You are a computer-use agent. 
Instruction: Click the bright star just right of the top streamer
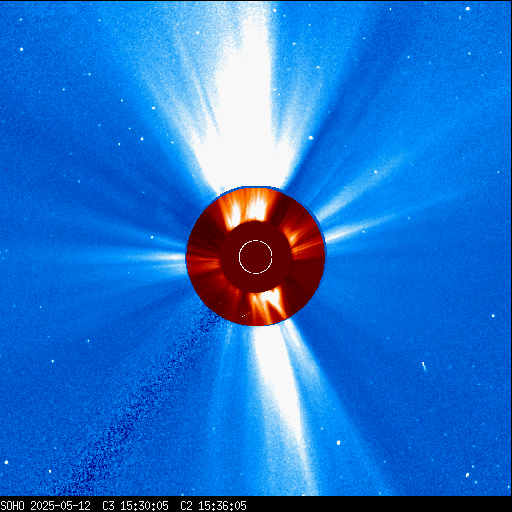[311, 138]
